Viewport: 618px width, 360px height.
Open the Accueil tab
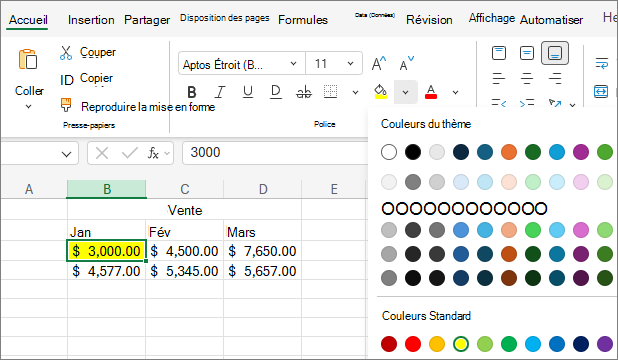(x=28, y=20)
